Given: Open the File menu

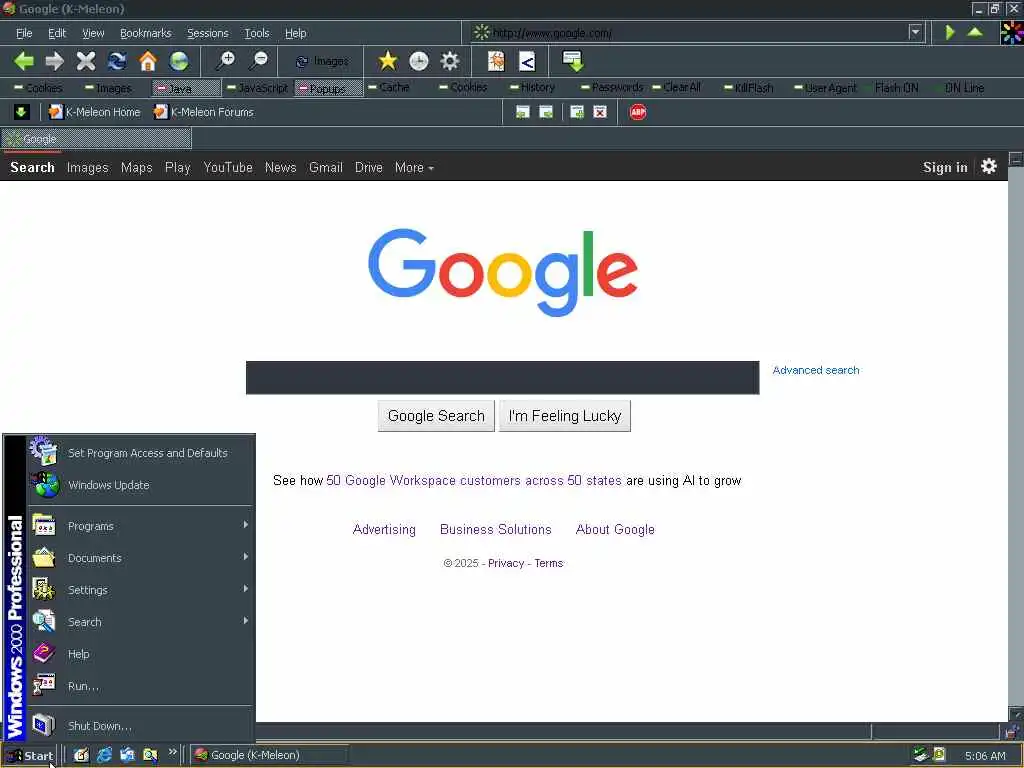Looking at the screenshot, I should pyautogui.click(x=24, y=33).
